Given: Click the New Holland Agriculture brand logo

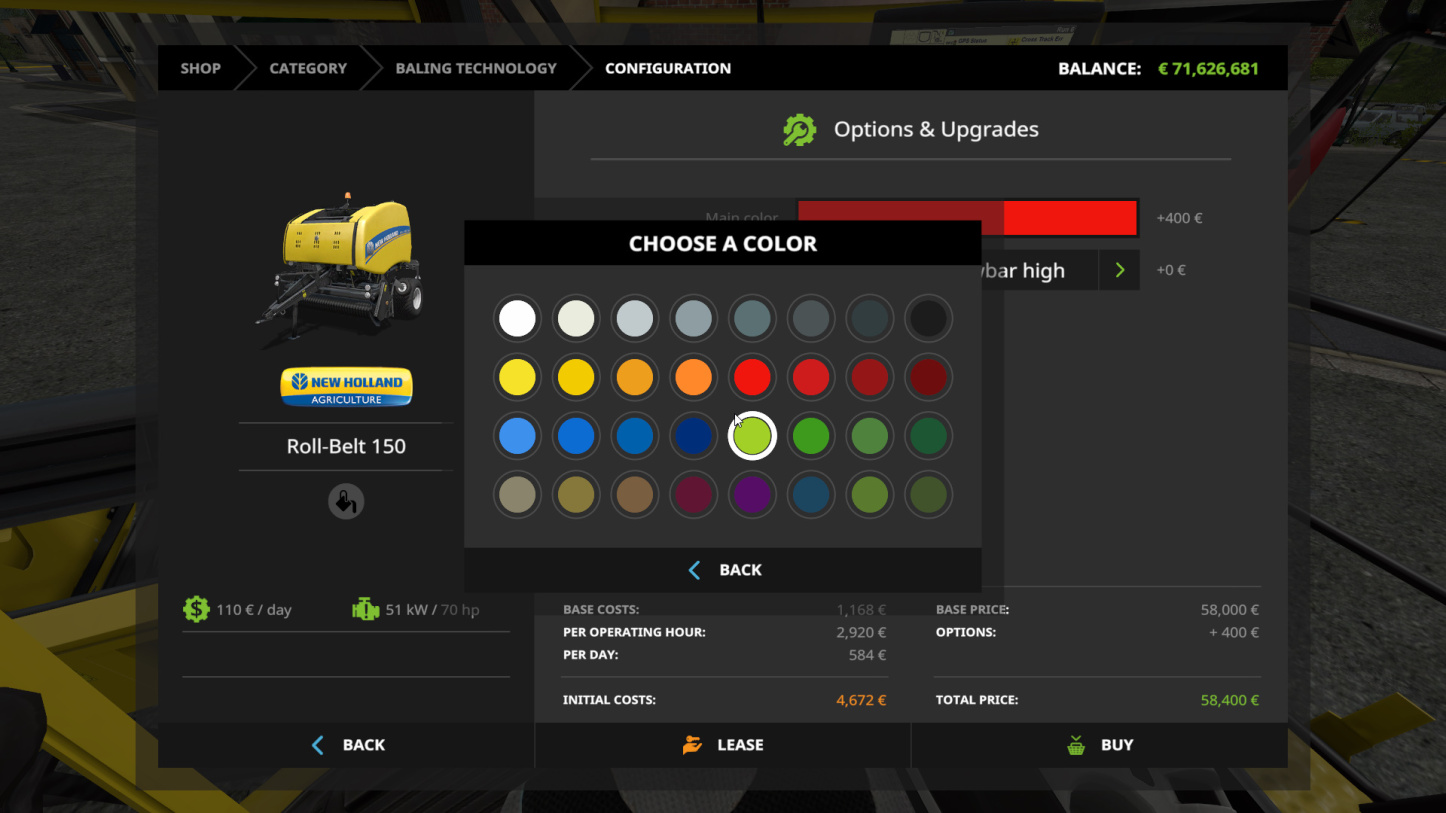Looking at the screenshot, I should coord(346,387).
